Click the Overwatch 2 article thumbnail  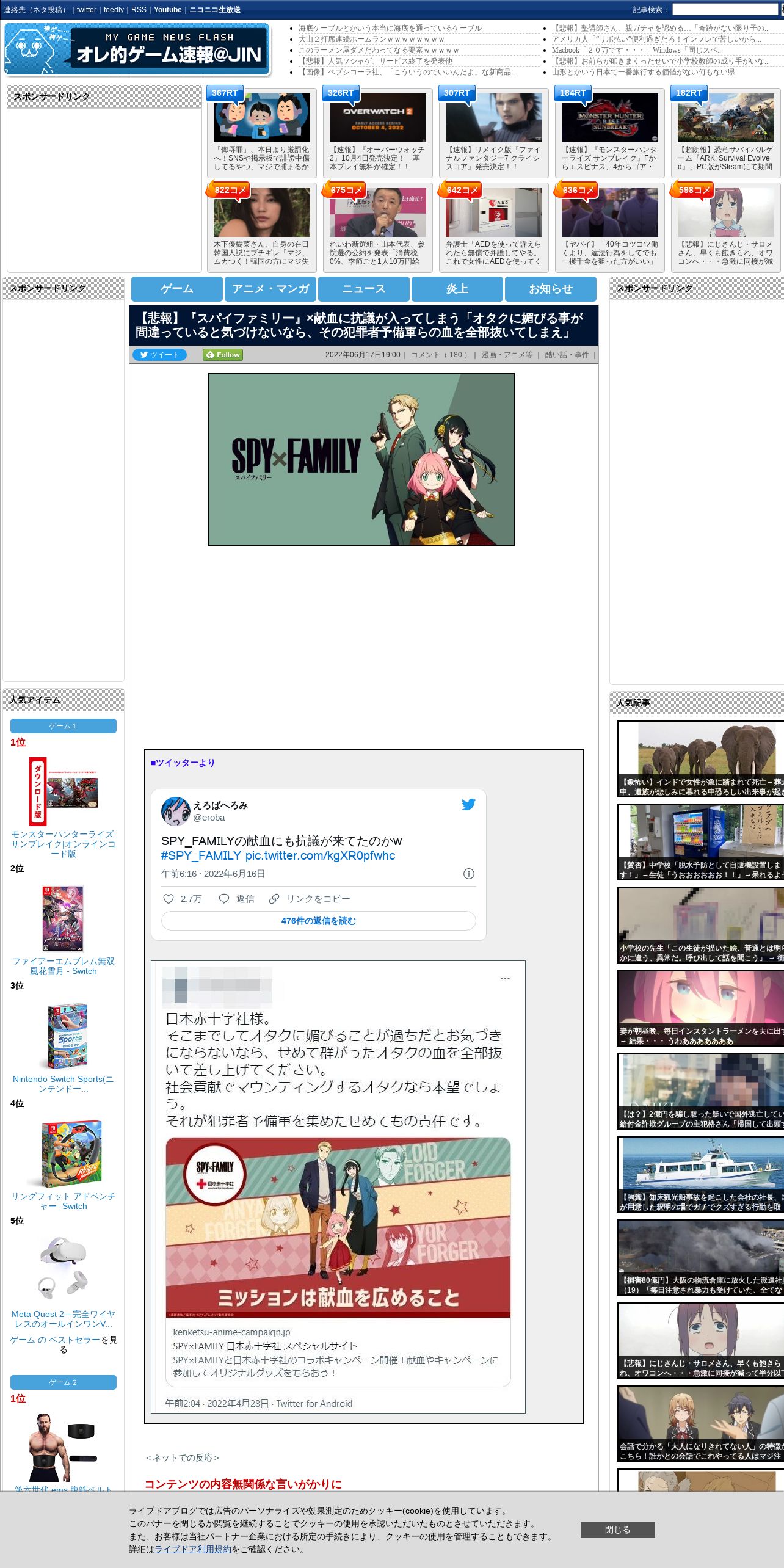click(x=378, y=118)
